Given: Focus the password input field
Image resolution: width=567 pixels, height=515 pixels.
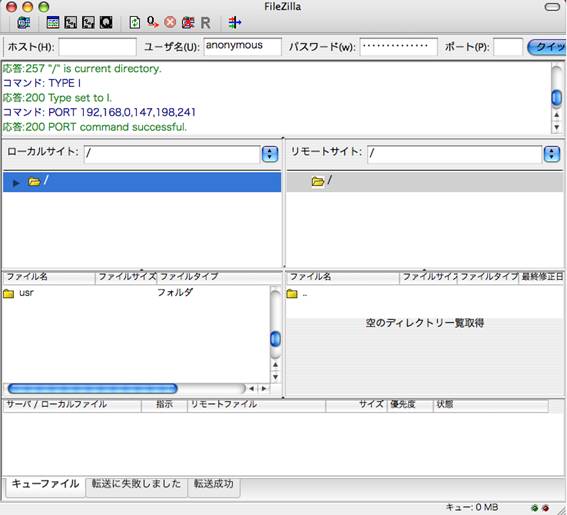Looking at the screenshot, I should [x=398, y=47].
